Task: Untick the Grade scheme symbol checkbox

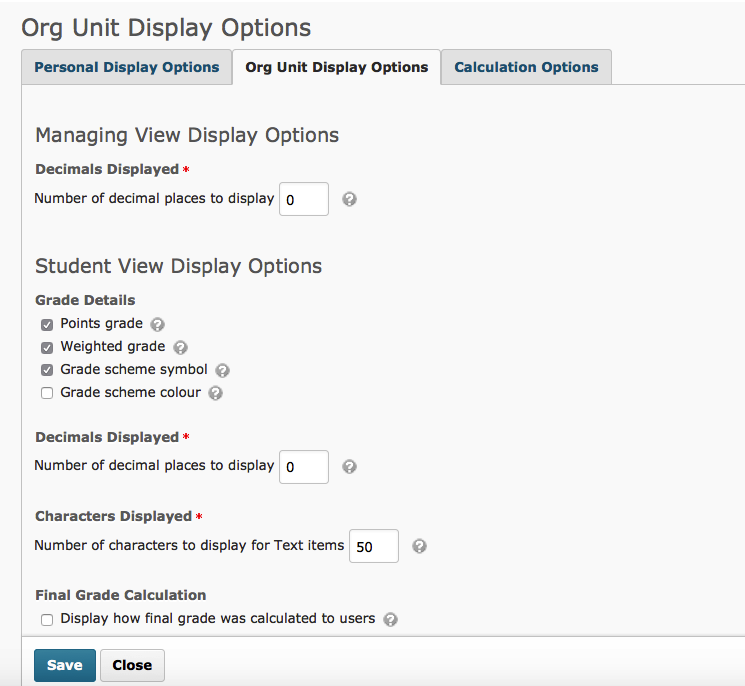Action: point(47,370)
